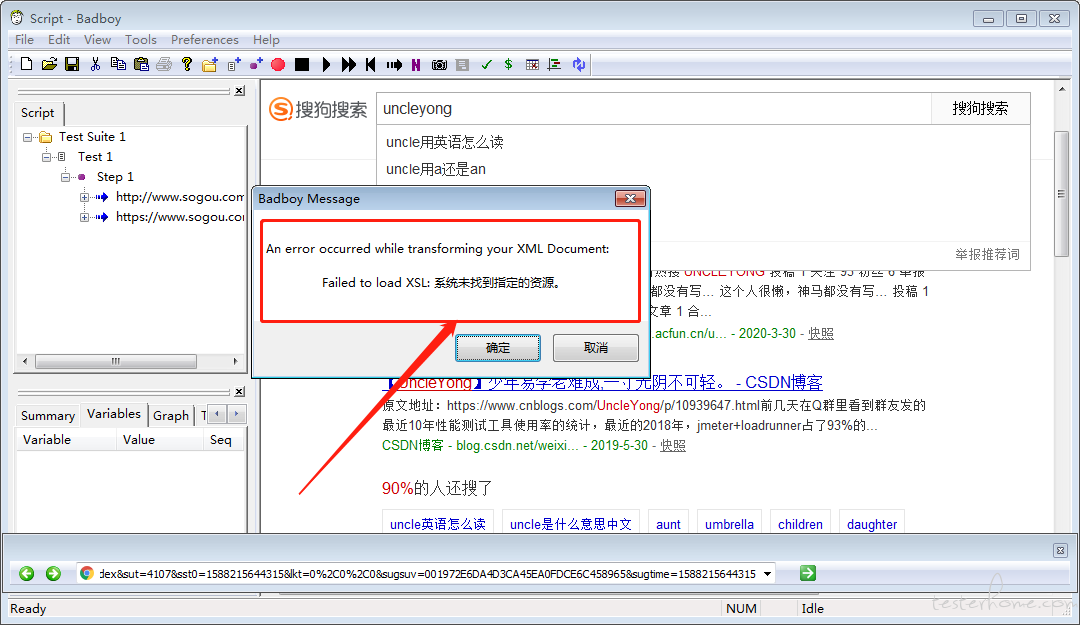The height and width of the screenshot is (625, 1080).
Task: Click the New script toolbar icon
Action: tap(26, 64)
